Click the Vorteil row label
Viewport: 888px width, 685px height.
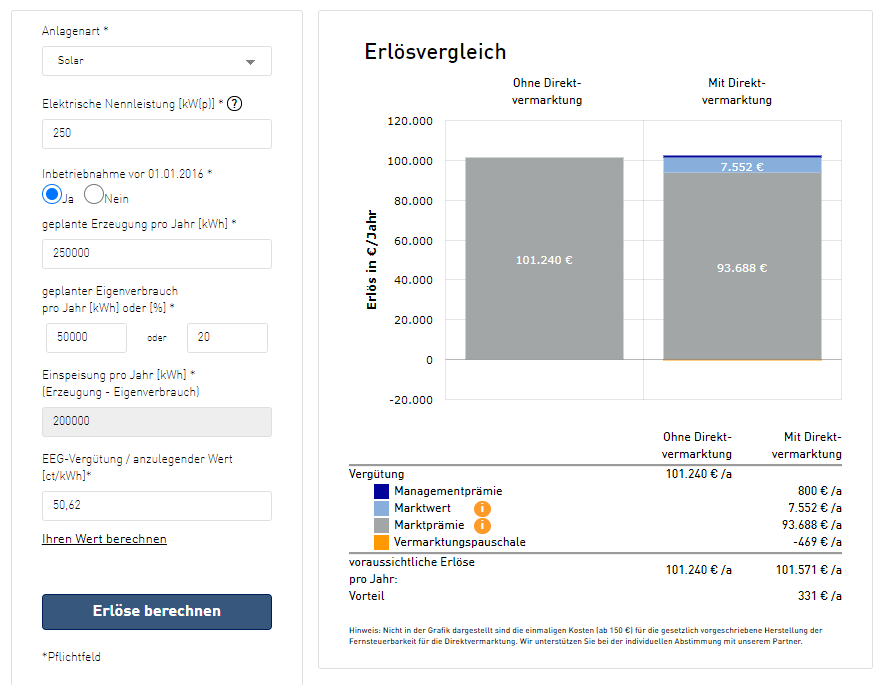click(366, 596)
